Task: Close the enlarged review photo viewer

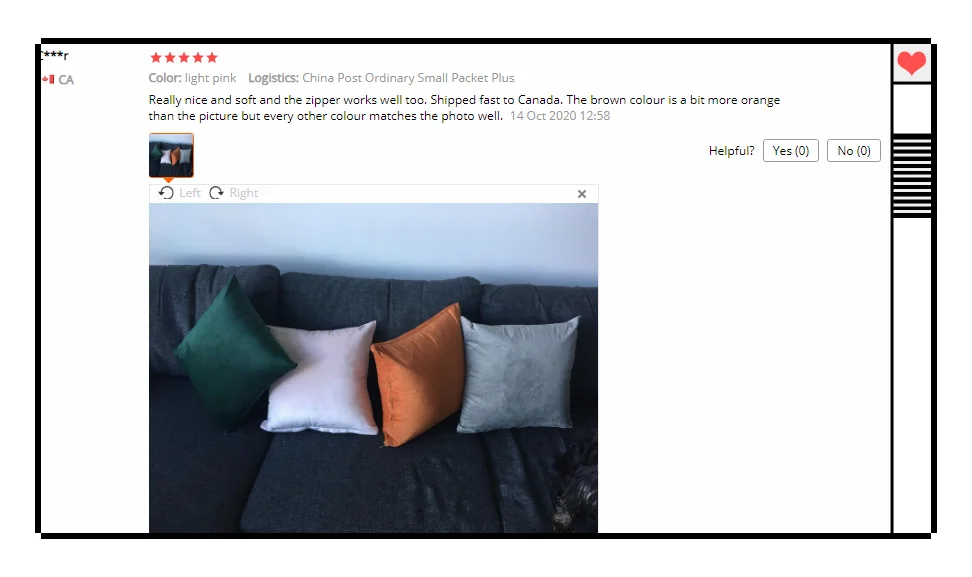Action: (581, 194)
